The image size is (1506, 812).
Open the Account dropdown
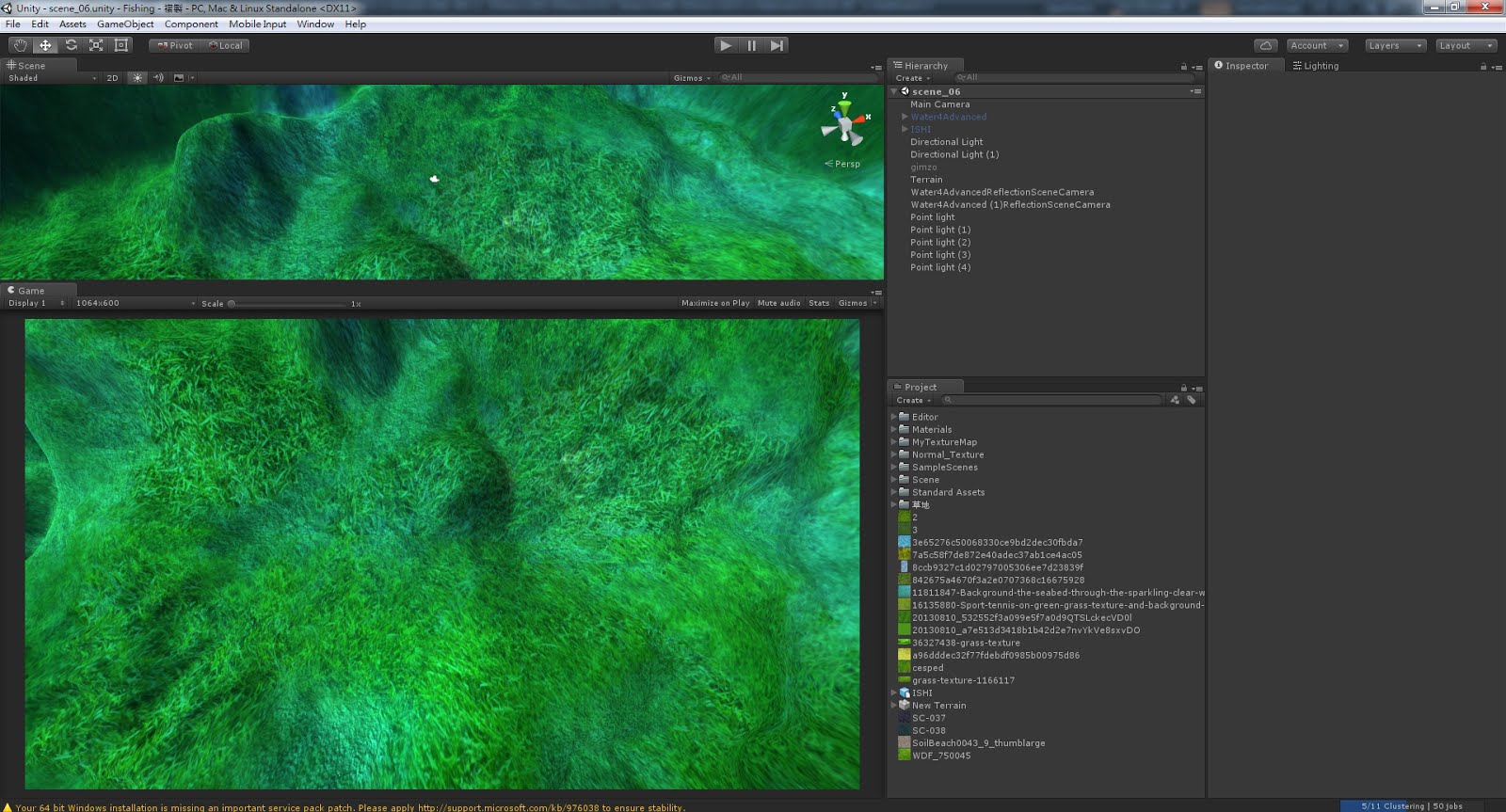point(1317,45)
